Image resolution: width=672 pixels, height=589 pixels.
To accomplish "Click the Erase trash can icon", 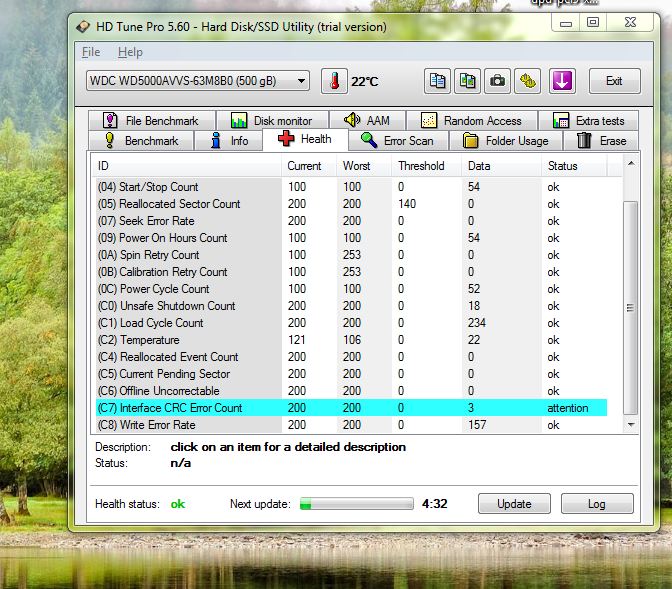I will click(584, 140).
